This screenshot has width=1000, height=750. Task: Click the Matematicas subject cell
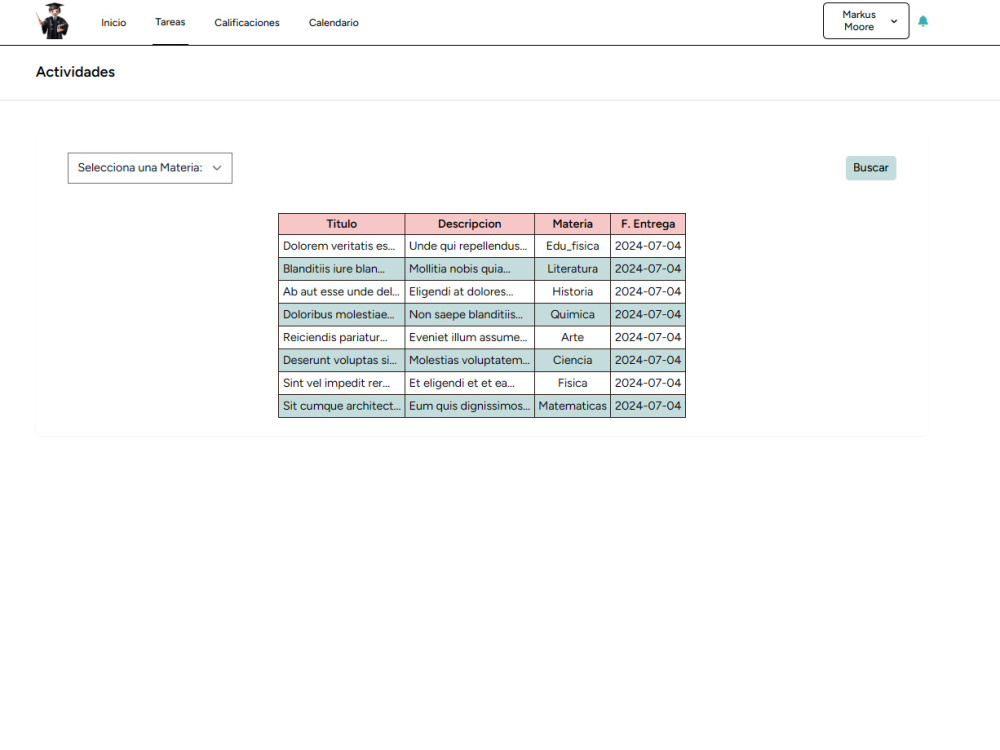(572, 406)
